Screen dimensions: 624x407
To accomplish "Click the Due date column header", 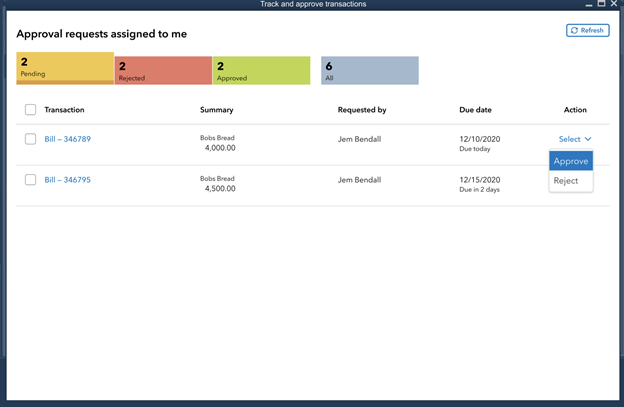I will 475,110.
